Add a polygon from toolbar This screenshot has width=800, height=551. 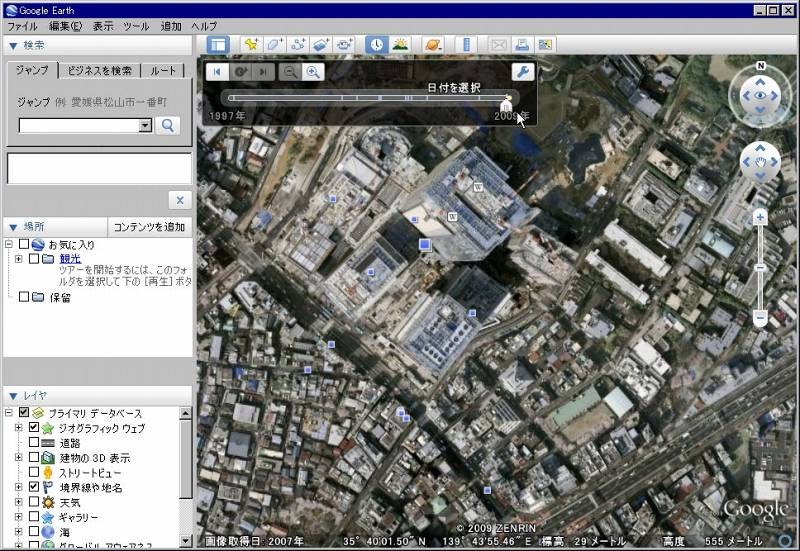274,45
